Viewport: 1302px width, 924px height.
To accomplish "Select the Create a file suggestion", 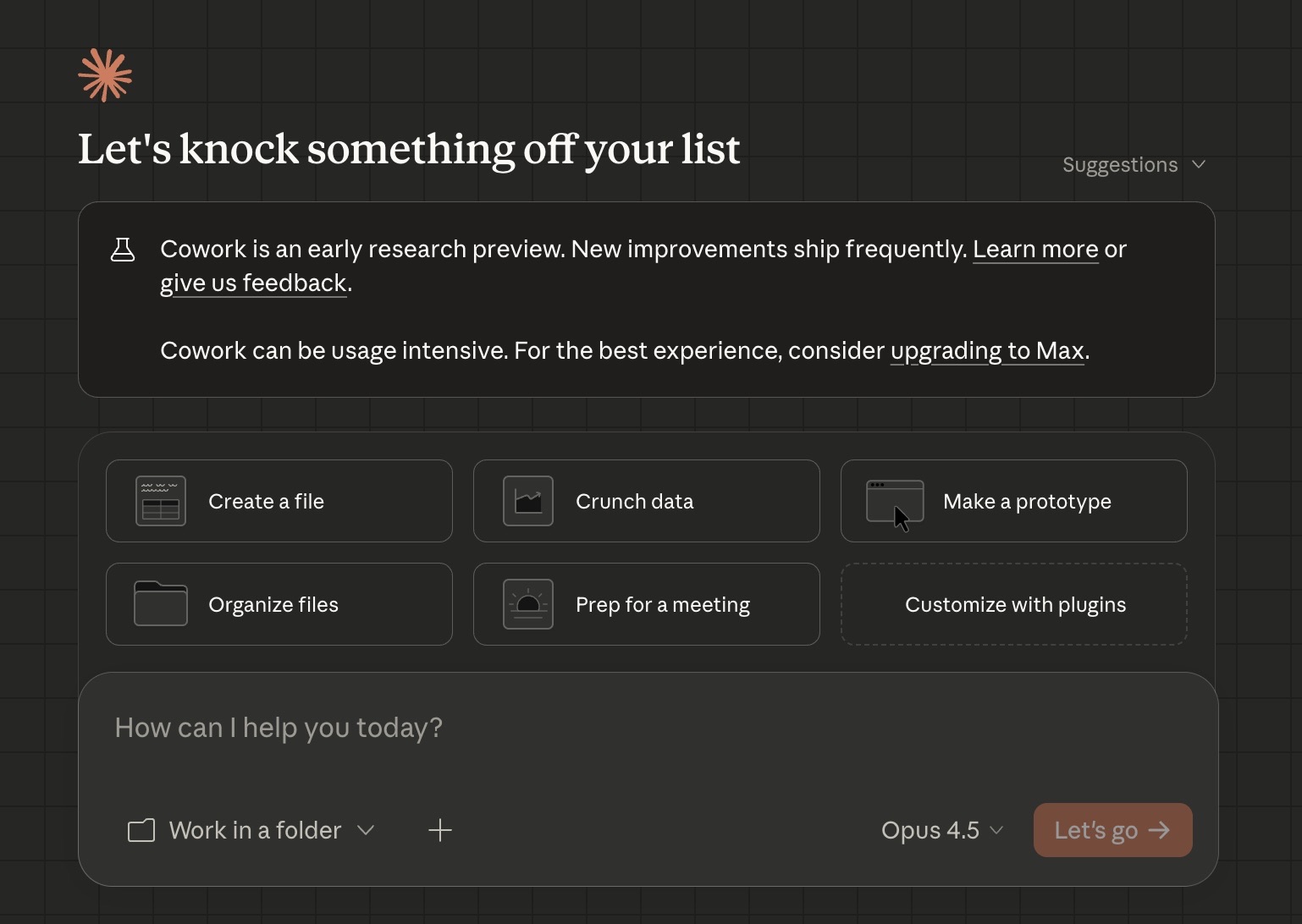I will (x=279, y=501).
